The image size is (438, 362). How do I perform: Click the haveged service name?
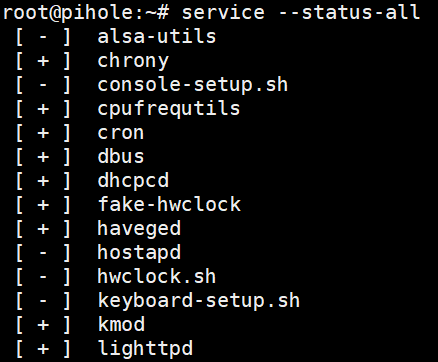click(139, 230)
